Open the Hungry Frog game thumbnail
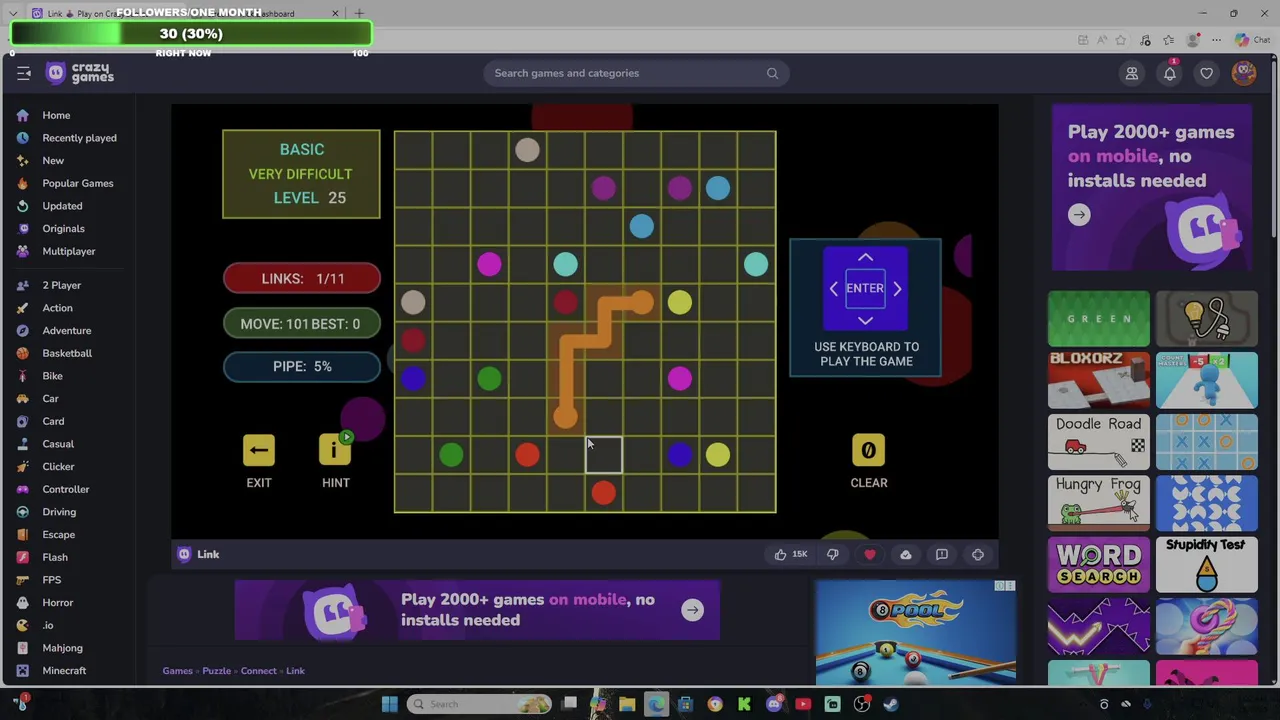This screenshot has width=1280, height=720. [1098, 503]
